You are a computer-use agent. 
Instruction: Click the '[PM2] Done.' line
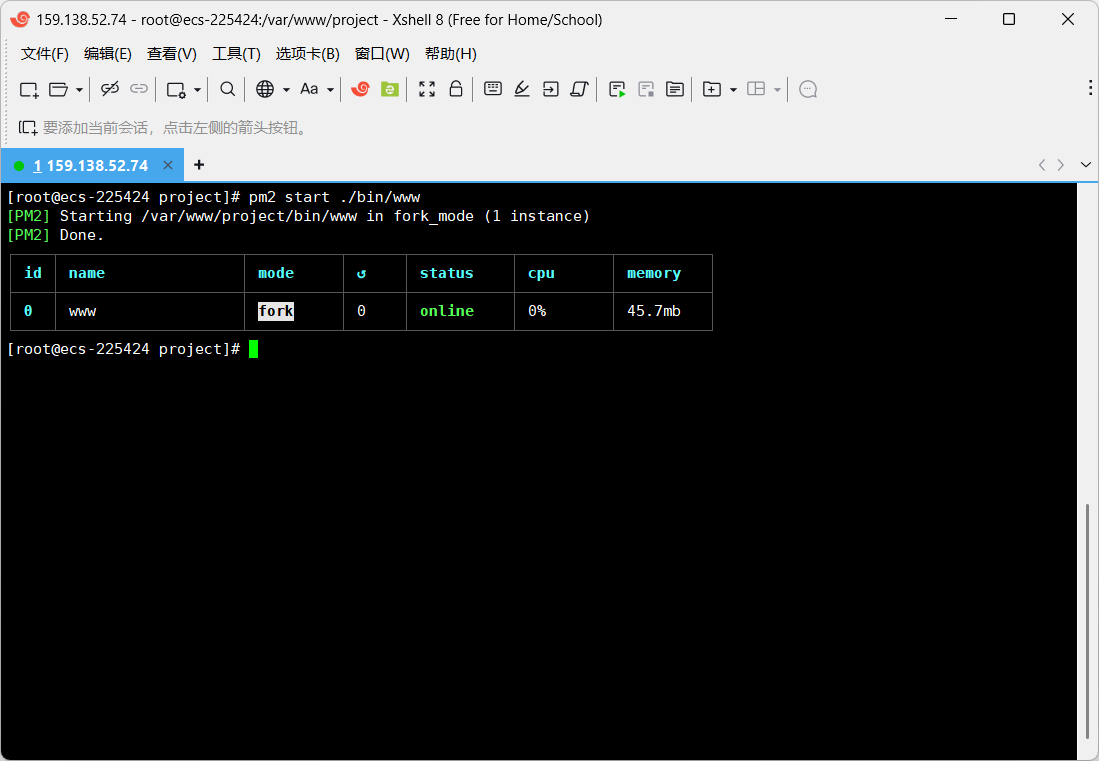(55, 235)
